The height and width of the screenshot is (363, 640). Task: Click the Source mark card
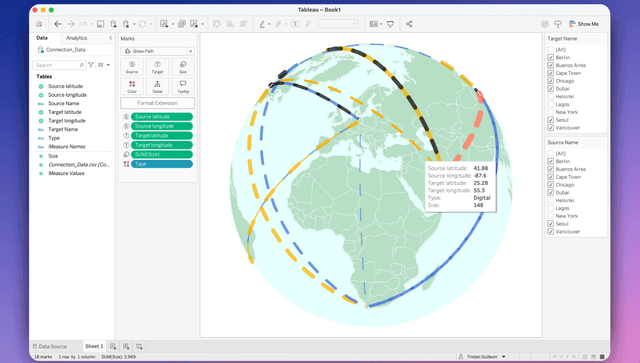coord(132,67)
